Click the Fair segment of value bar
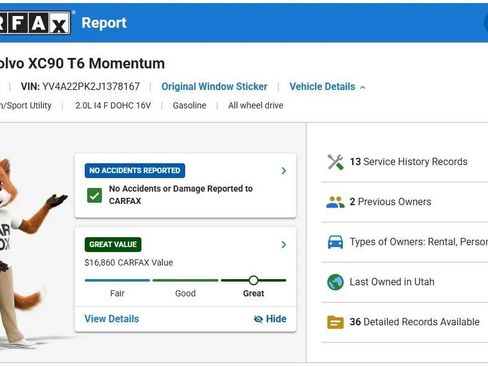The width and height of the screenshot is (488, 366). tap(117, 280)
